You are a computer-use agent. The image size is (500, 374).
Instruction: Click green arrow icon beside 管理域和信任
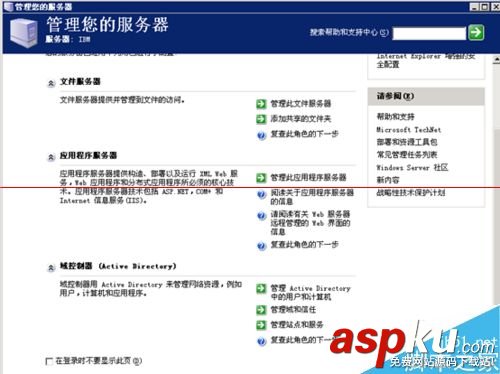pos(261,310)
